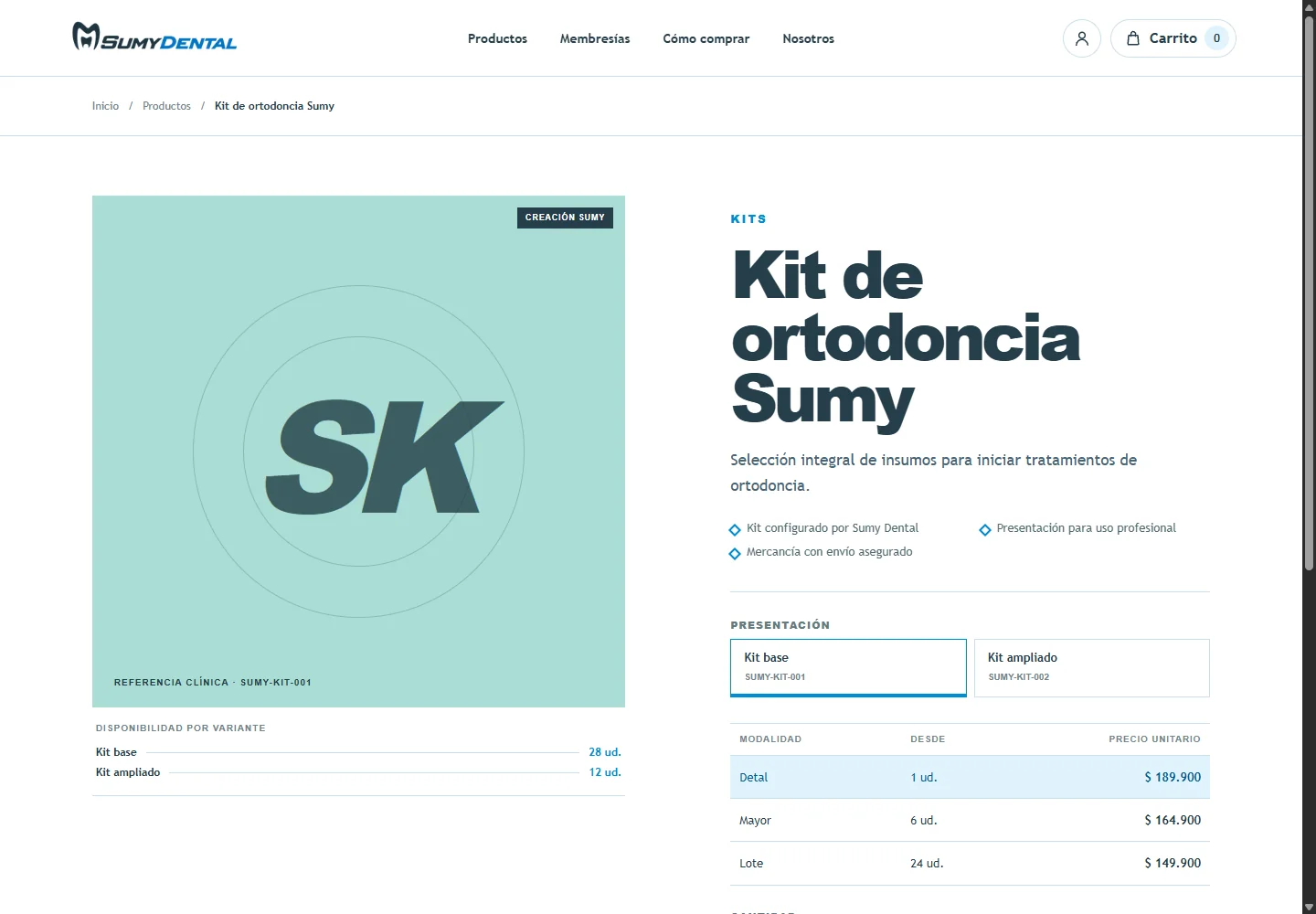Select the Lote pricing row

point(970,863)
